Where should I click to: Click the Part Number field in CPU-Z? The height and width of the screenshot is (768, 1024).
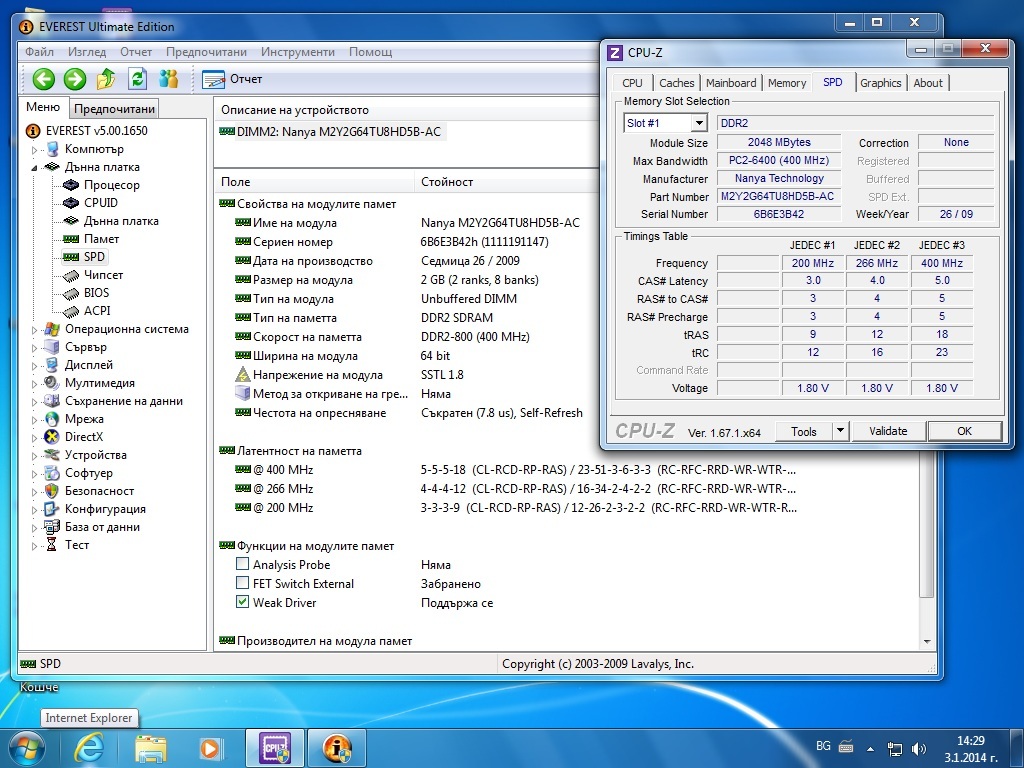click(778, 196)
